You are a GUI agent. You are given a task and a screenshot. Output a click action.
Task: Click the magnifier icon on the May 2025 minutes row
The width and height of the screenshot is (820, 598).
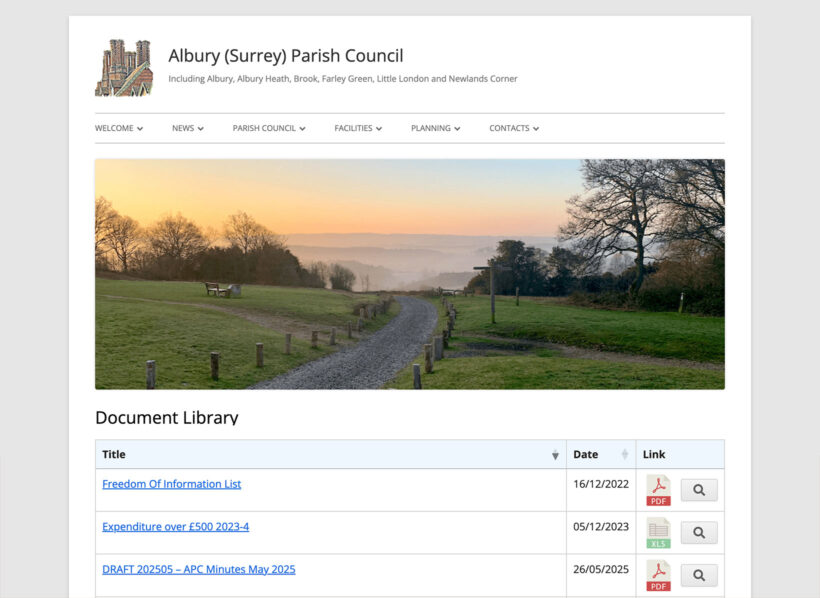[699, 575]
